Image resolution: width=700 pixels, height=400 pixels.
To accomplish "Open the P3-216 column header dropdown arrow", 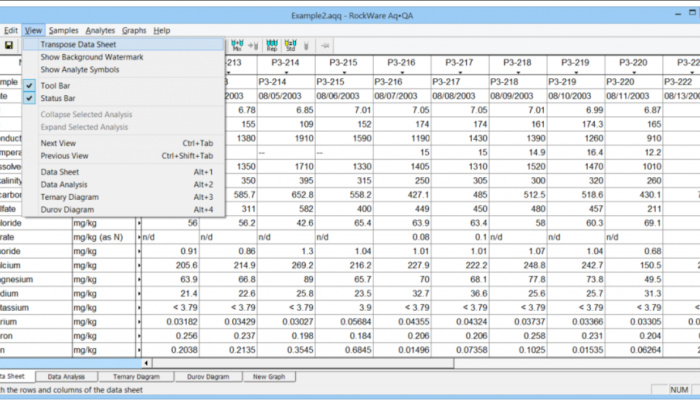I will [x=402, y=72].
